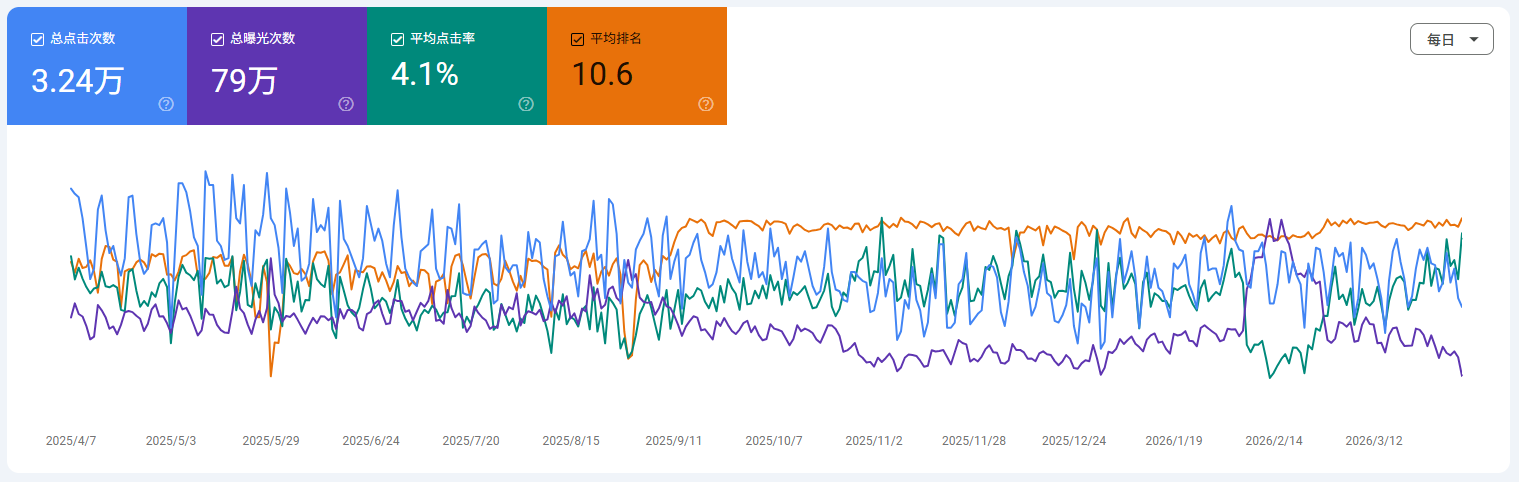This screenshot has width=1519, height=482.
Task: Click help icon on 总曝光次数 card
Action: click(346, 104)
